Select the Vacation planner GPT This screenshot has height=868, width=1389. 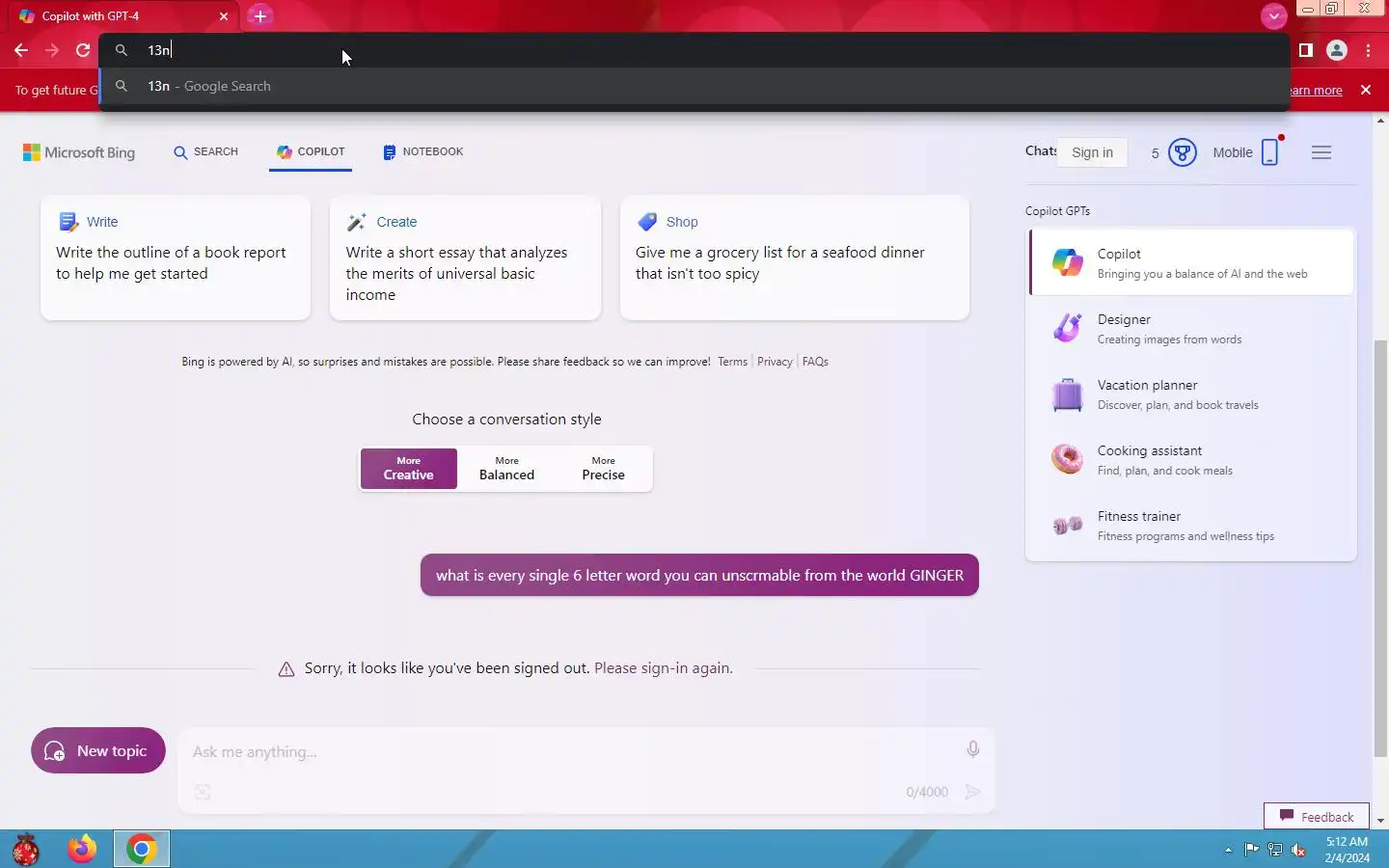click(x=1191, y=393)
